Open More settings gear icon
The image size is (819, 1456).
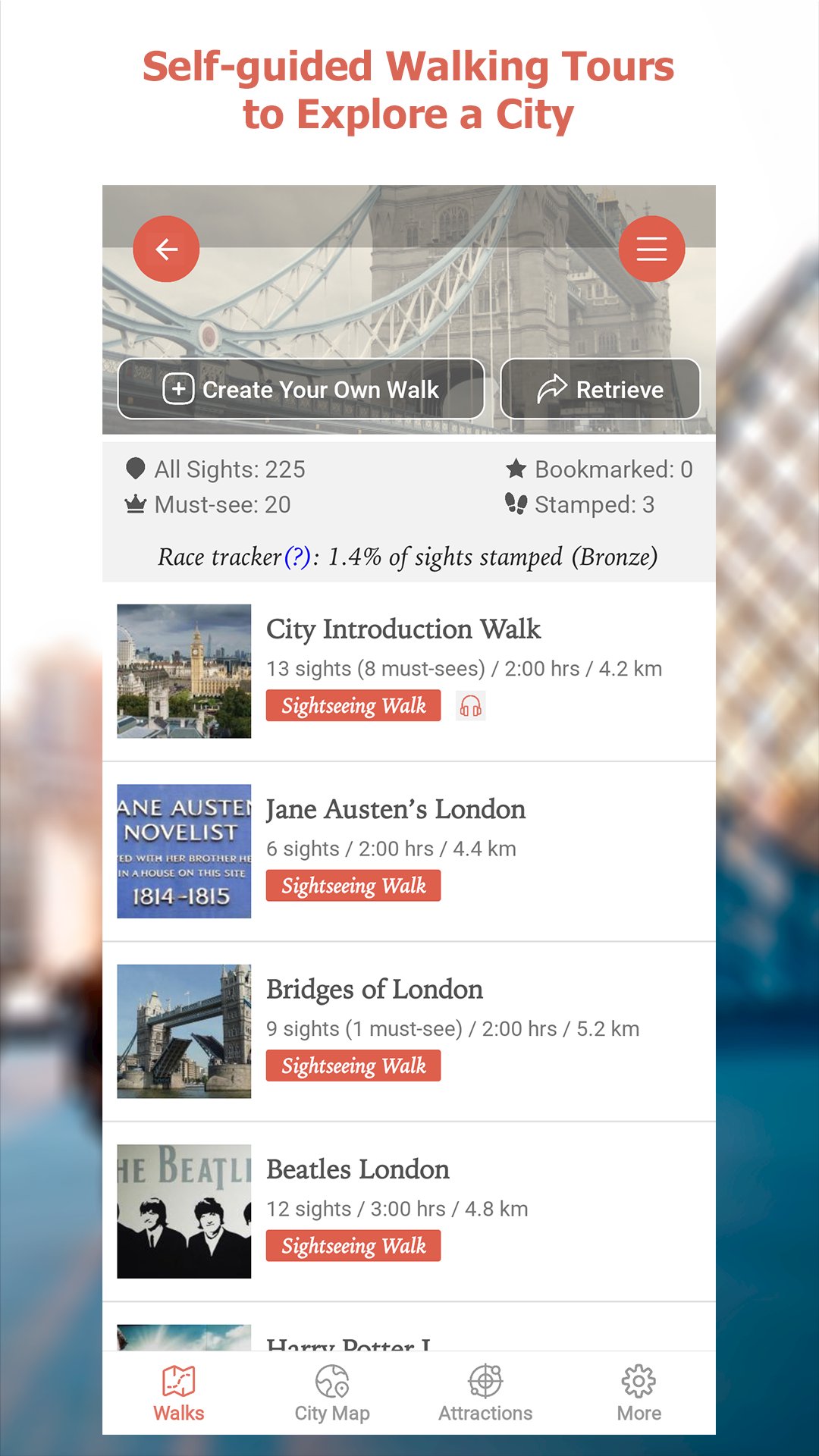pos(639,1381)
